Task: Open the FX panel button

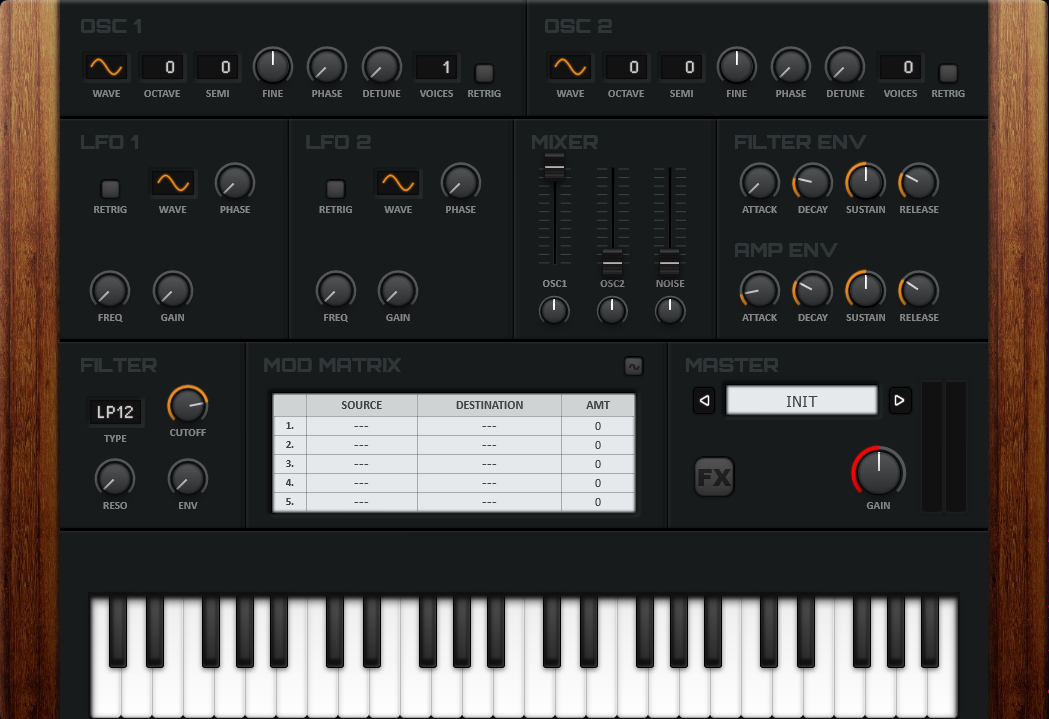Action: 714,477
